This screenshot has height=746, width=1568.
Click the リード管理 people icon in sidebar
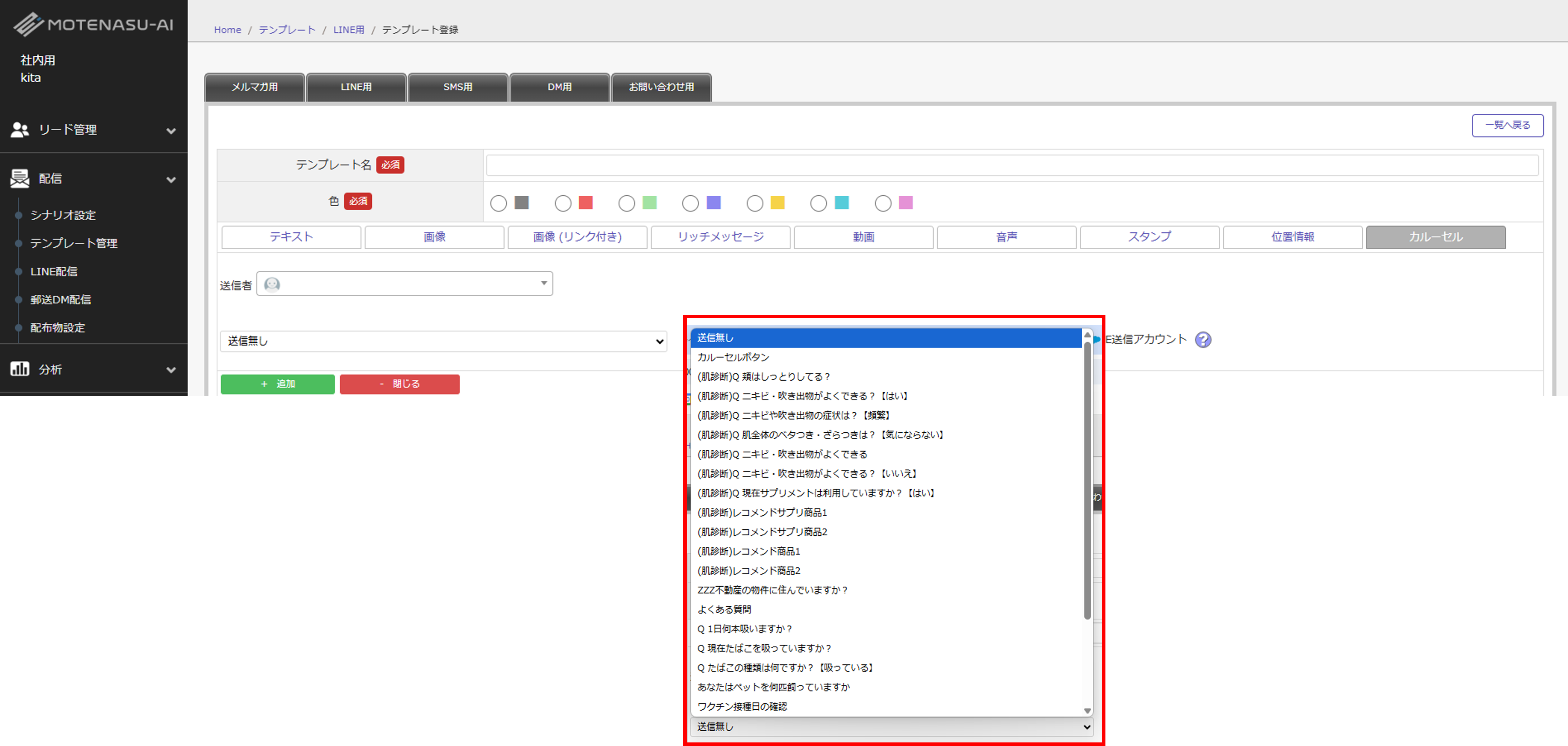20,130
